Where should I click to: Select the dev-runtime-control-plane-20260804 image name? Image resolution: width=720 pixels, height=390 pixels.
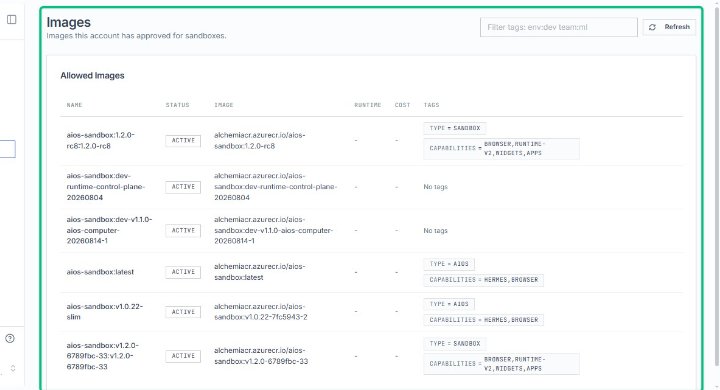(x=106, y=187)
